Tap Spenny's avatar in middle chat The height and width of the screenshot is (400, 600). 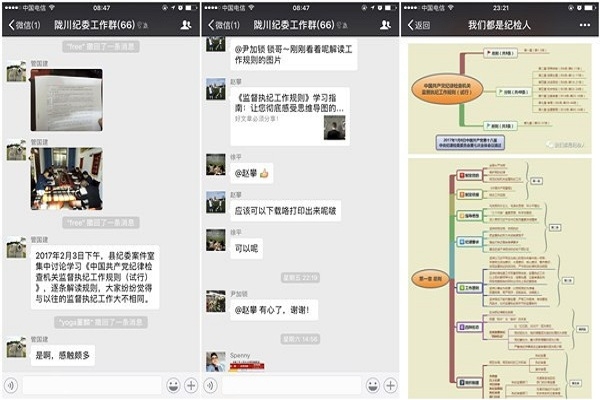click(x=215, y=361)
